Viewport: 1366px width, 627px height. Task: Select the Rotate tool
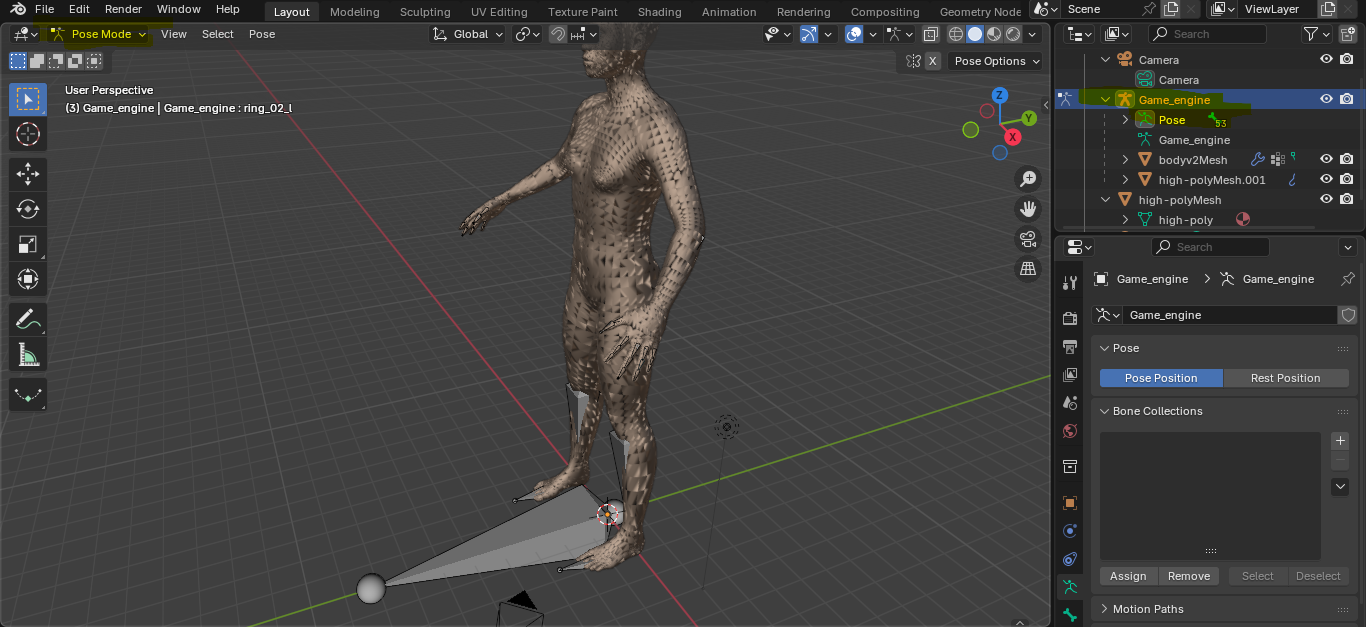(x=28, y=209)
